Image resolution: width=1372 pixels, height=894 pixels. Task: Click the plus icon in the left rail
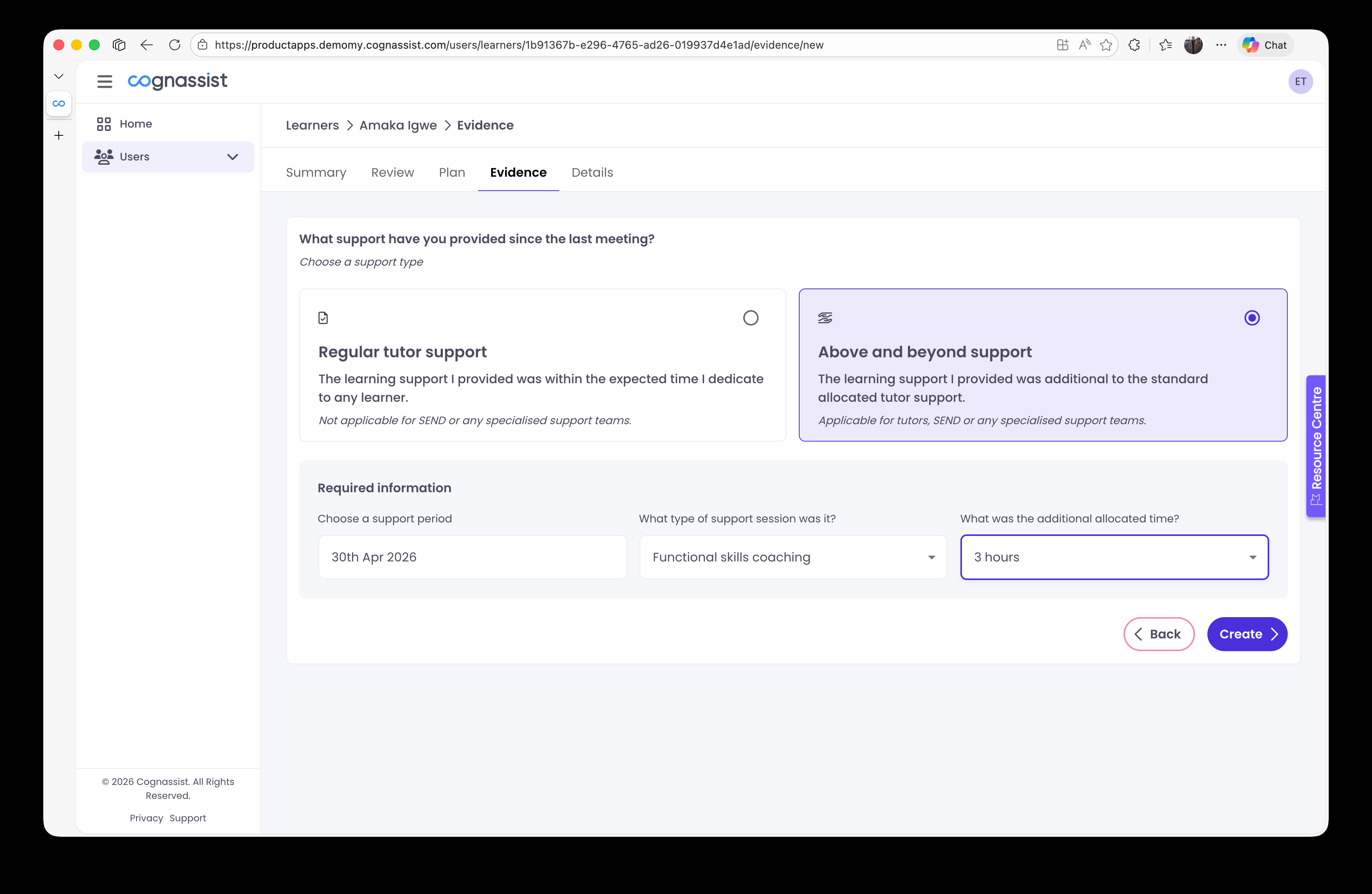tap(58, 136)
